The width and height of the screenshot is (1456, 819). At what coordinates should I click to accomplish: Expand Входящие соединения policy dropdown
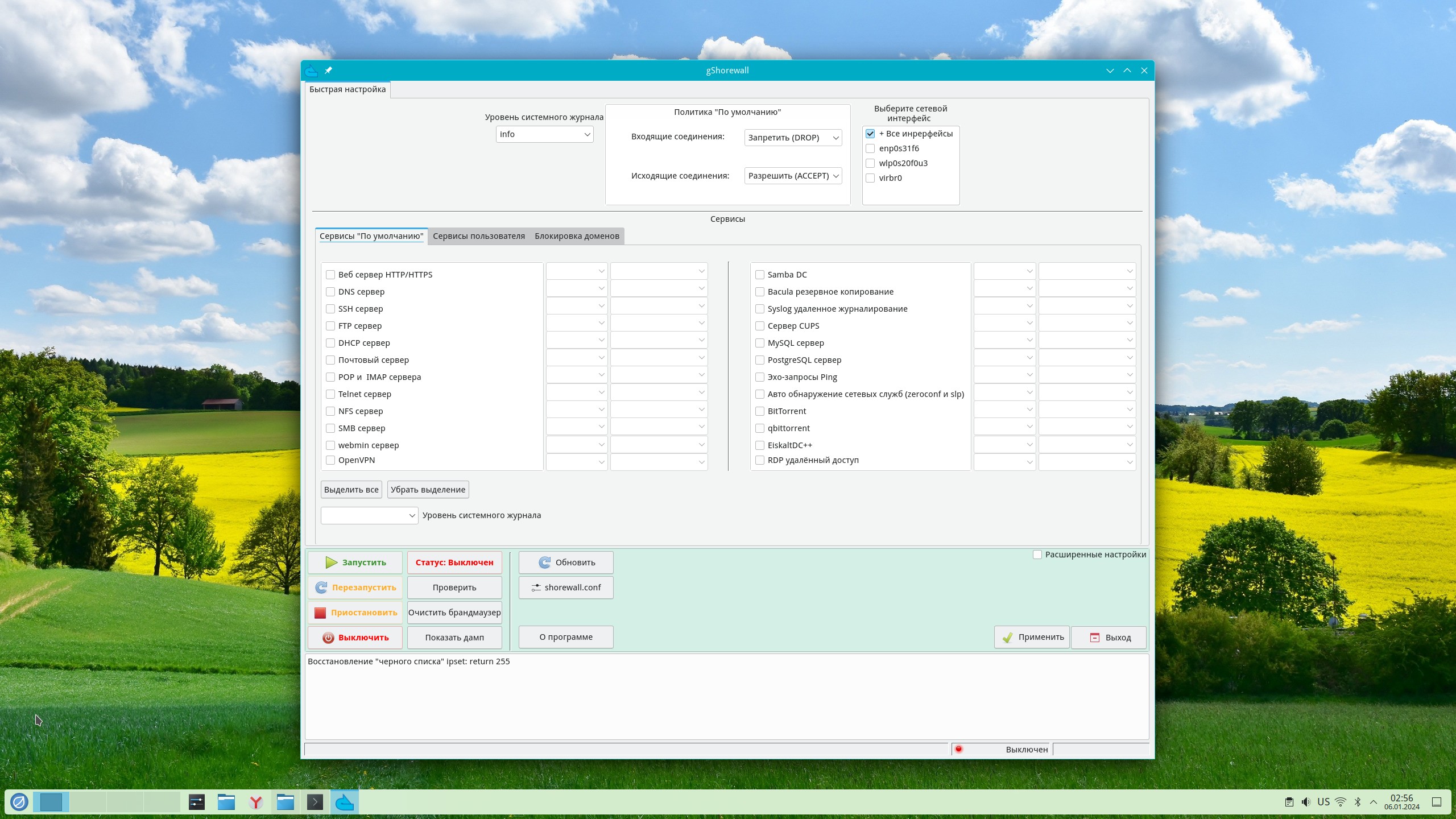793,138
